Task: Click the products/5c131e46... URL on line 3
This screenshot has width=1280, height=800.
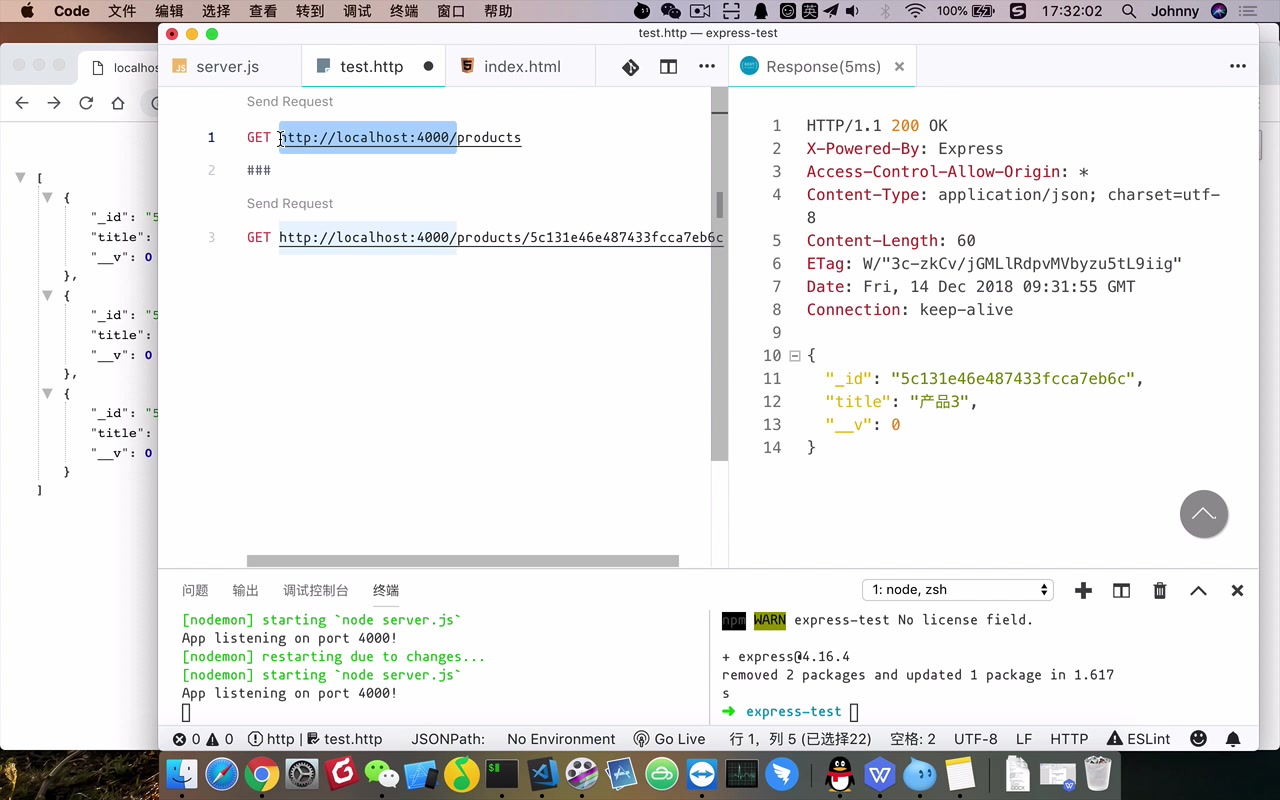Action: pyautogui.click(x=501, y=238)
